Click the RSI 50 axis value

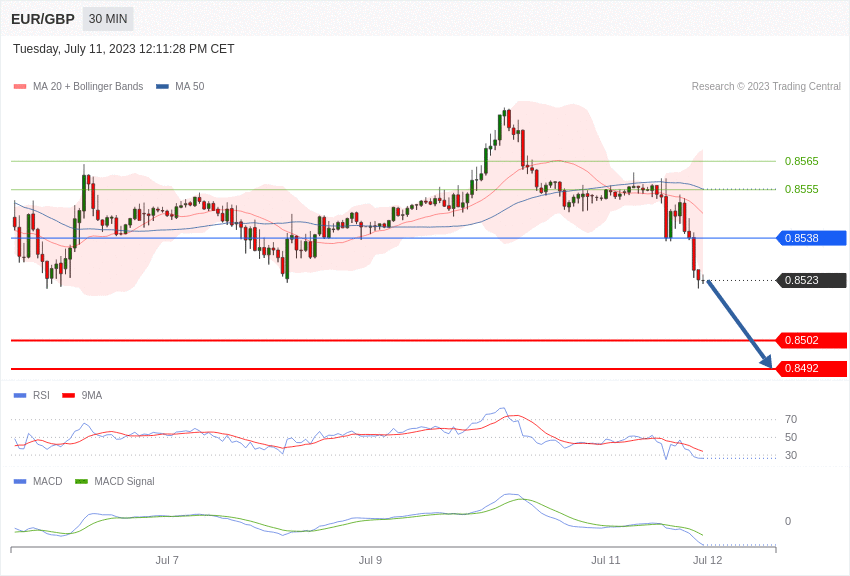791,437
